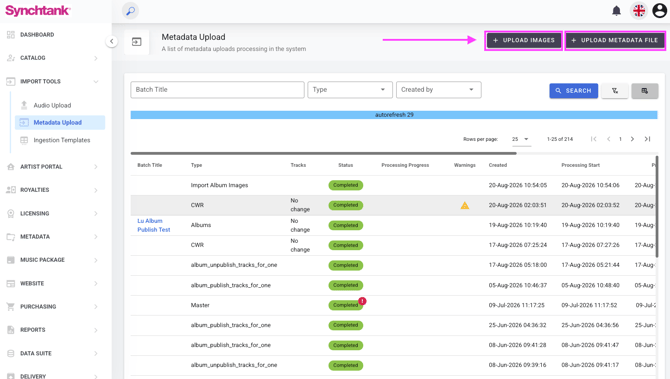
Task: Select Metadata Upload submenu item
Action: (x=60, y=123)
